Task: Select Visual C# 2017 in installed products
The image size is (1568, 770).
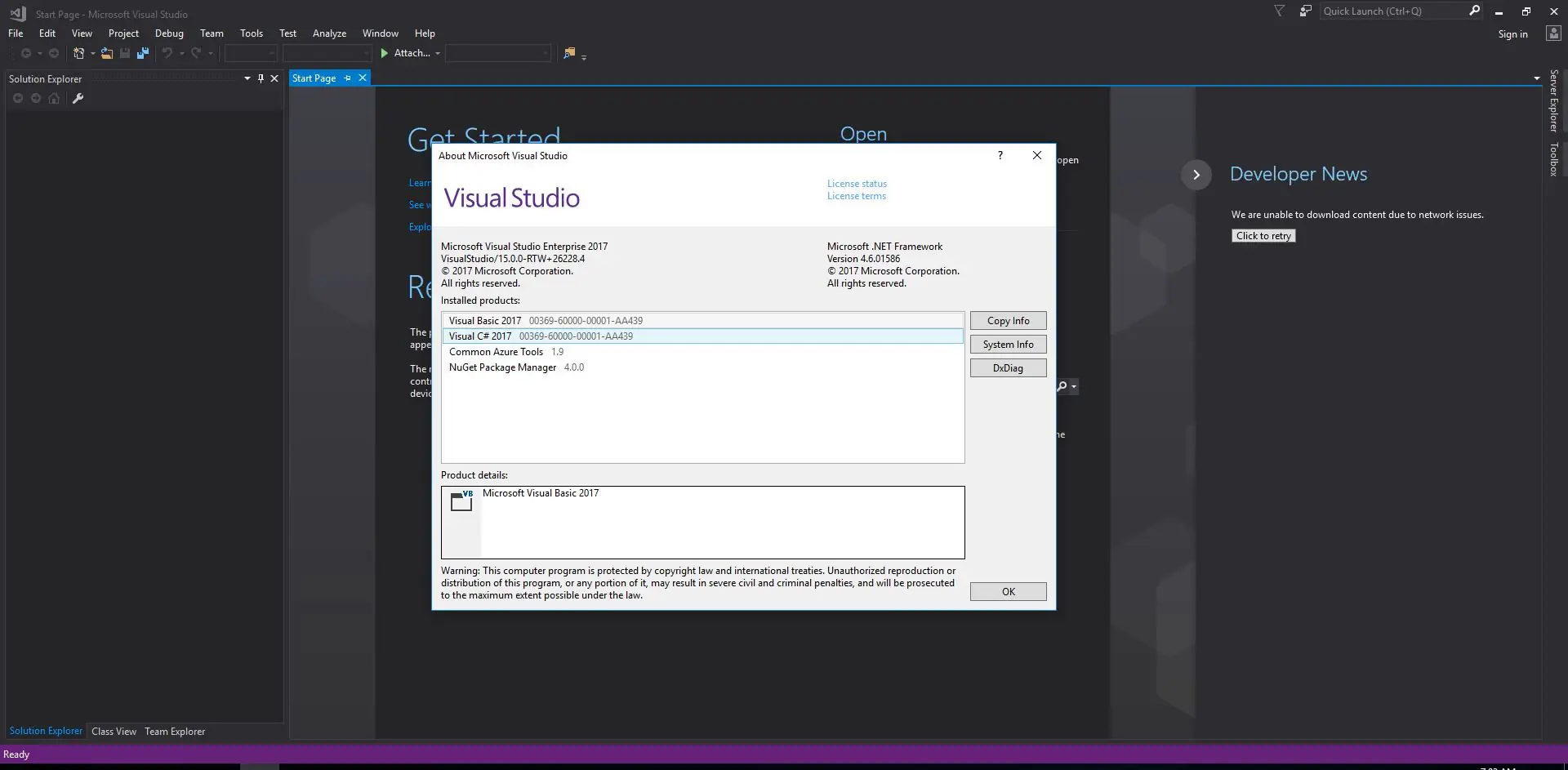Action: (702, 336)
